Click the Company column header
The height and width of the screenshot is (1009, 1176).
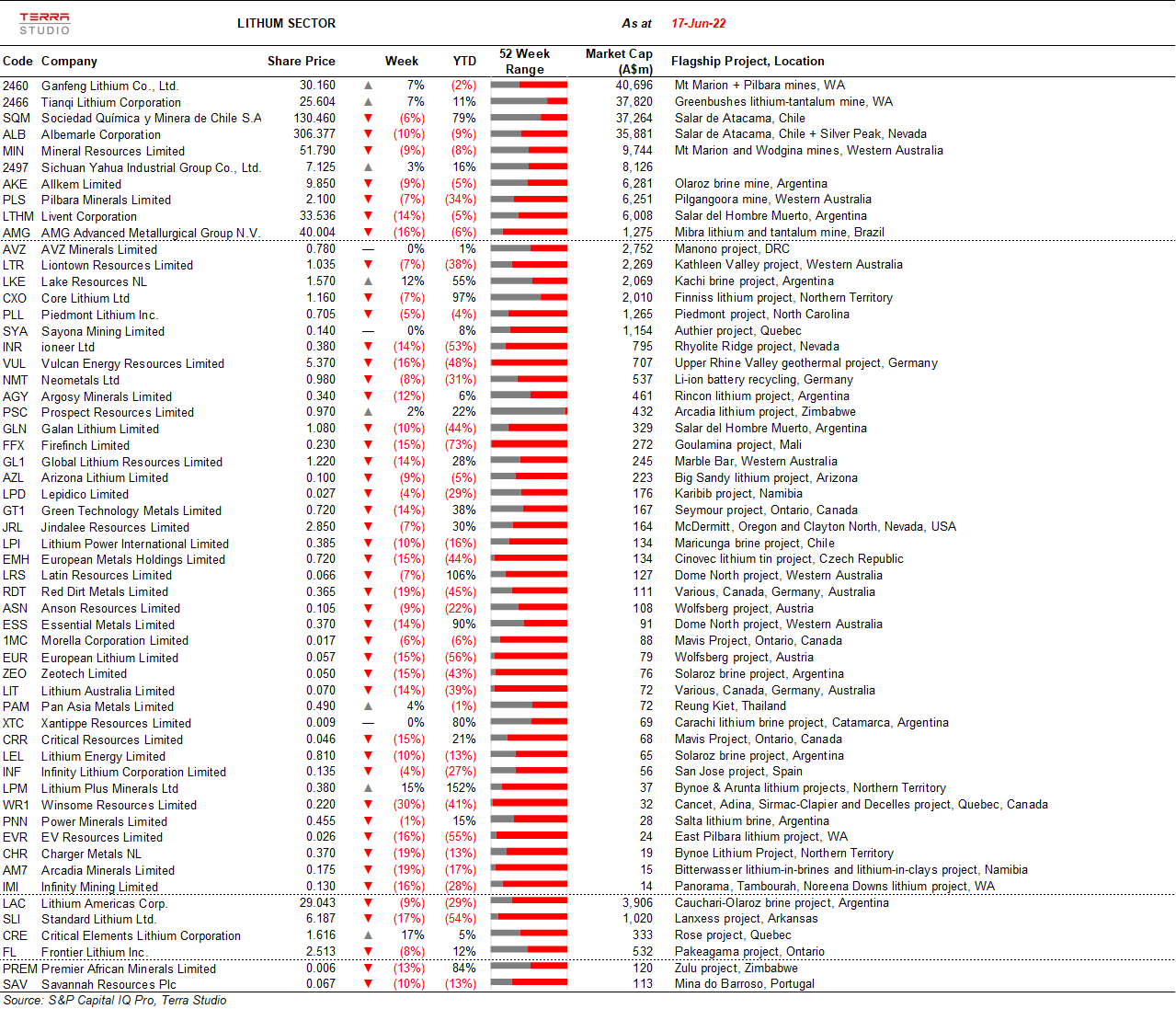[x=69, y=62]
